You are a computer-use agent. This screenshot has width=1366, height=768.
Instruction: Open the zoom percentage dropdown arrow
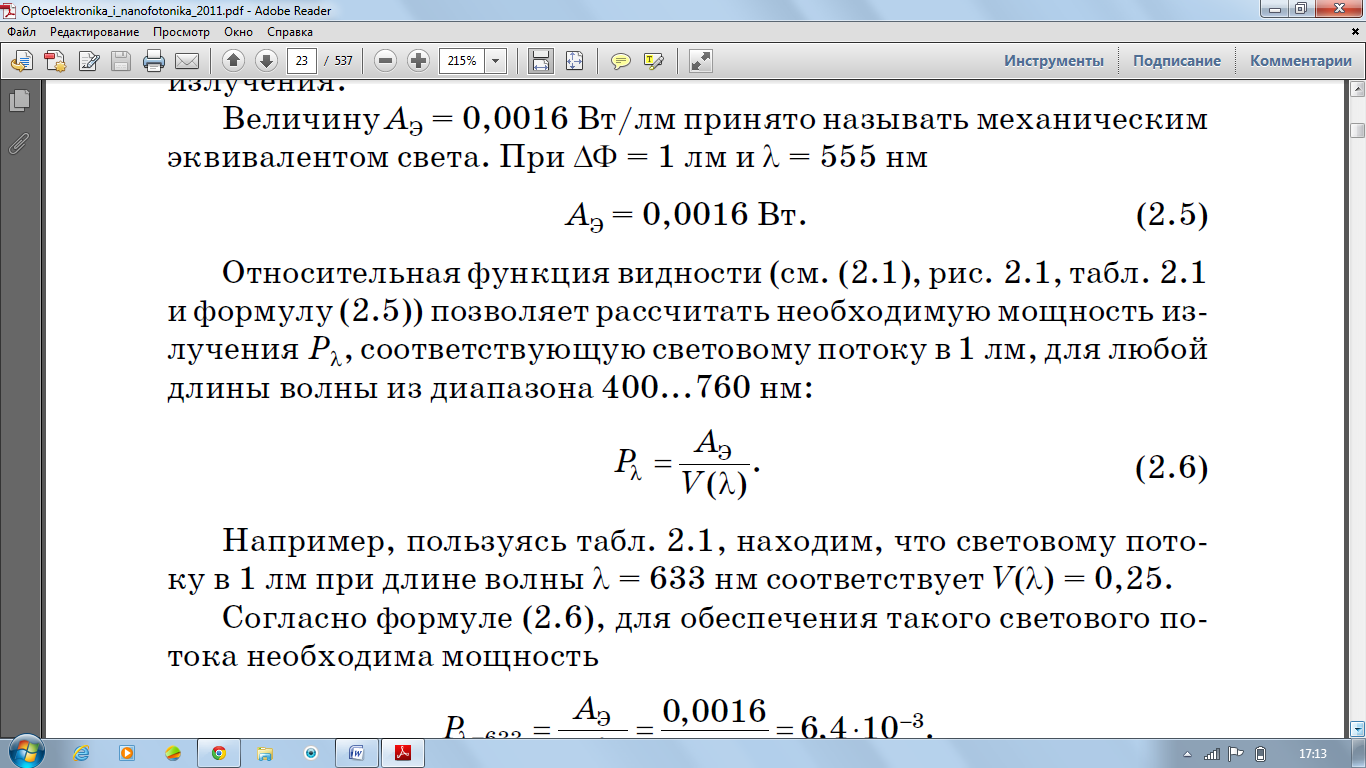coord(496,61)
